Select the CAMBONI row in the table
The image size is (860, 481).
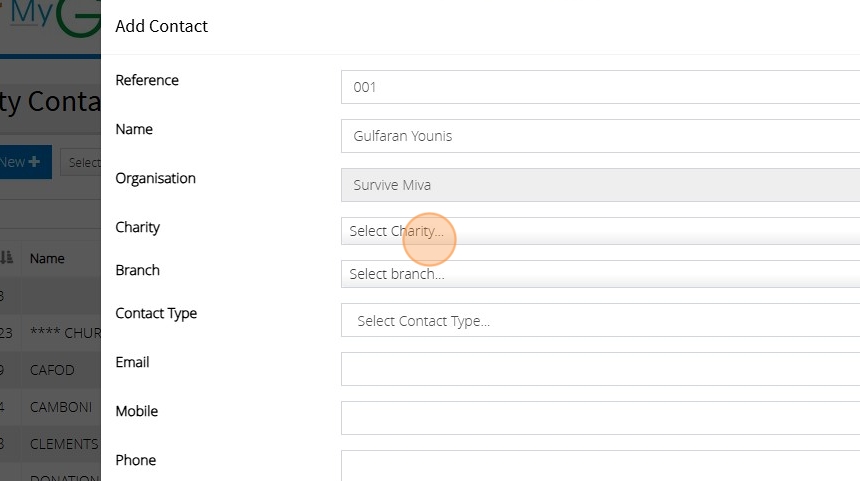coord(62,407)
